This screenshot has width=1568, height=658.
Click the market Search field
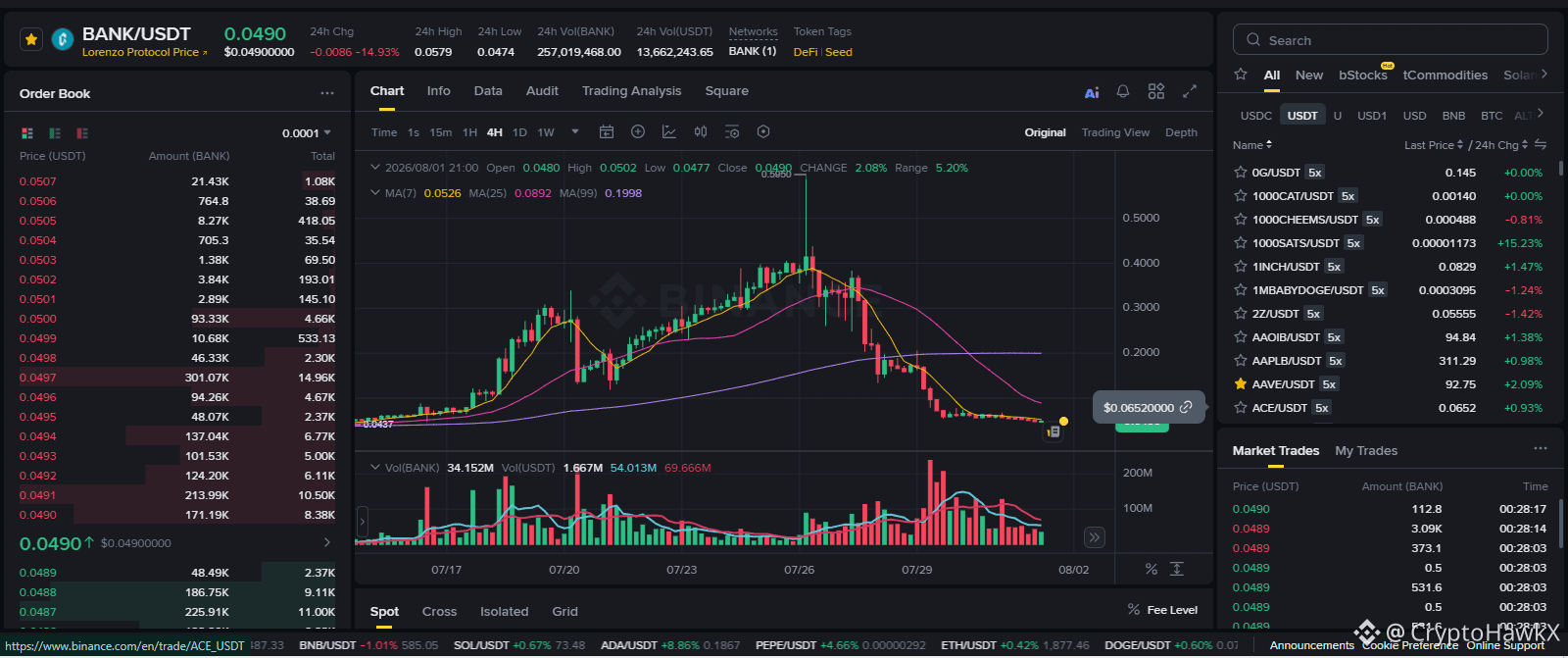pos(1390,40)
